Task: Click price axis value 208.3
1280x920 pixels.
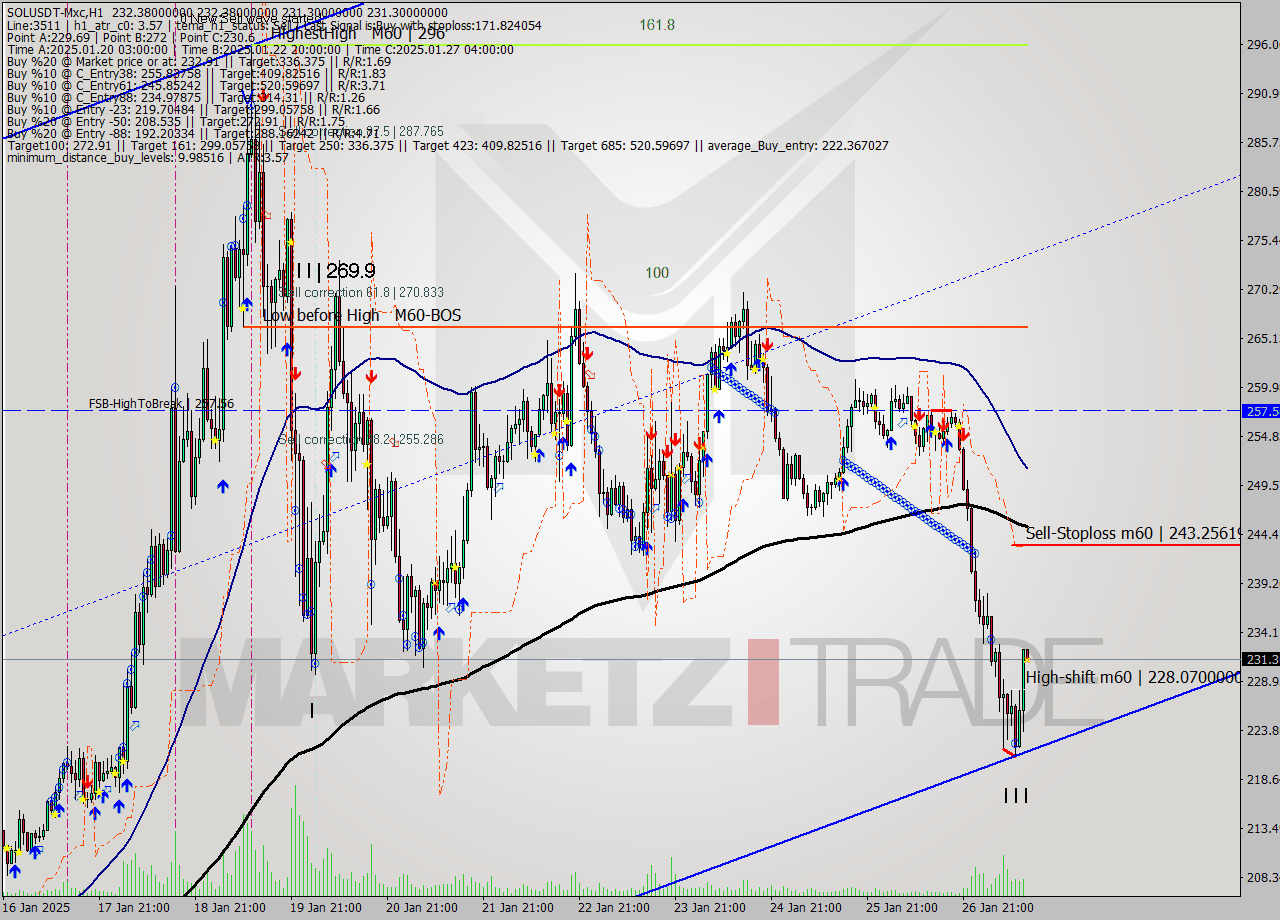Action: pos(1261,877)
